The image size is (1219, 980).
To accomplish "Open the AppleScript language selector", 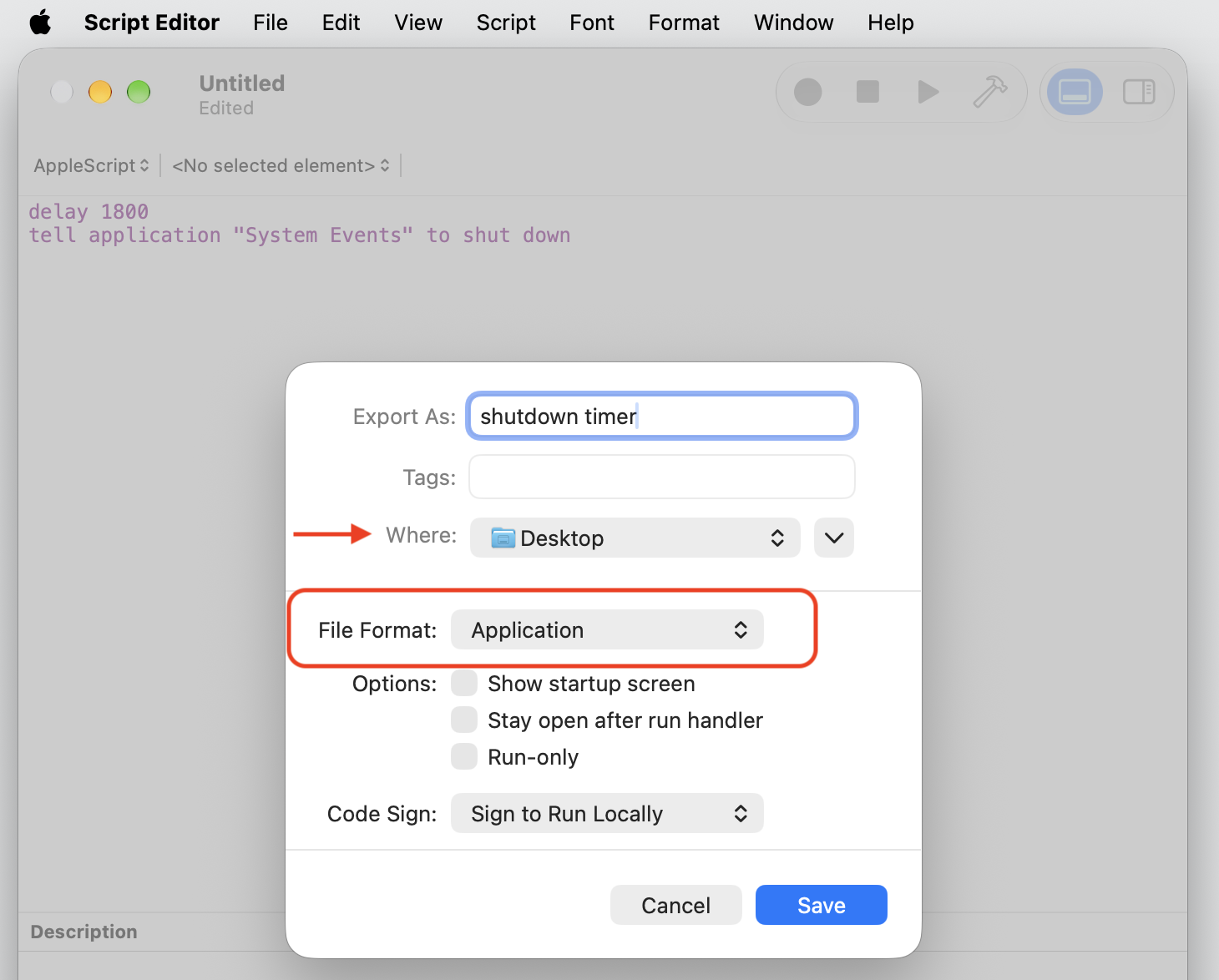I will coord(91,165).
